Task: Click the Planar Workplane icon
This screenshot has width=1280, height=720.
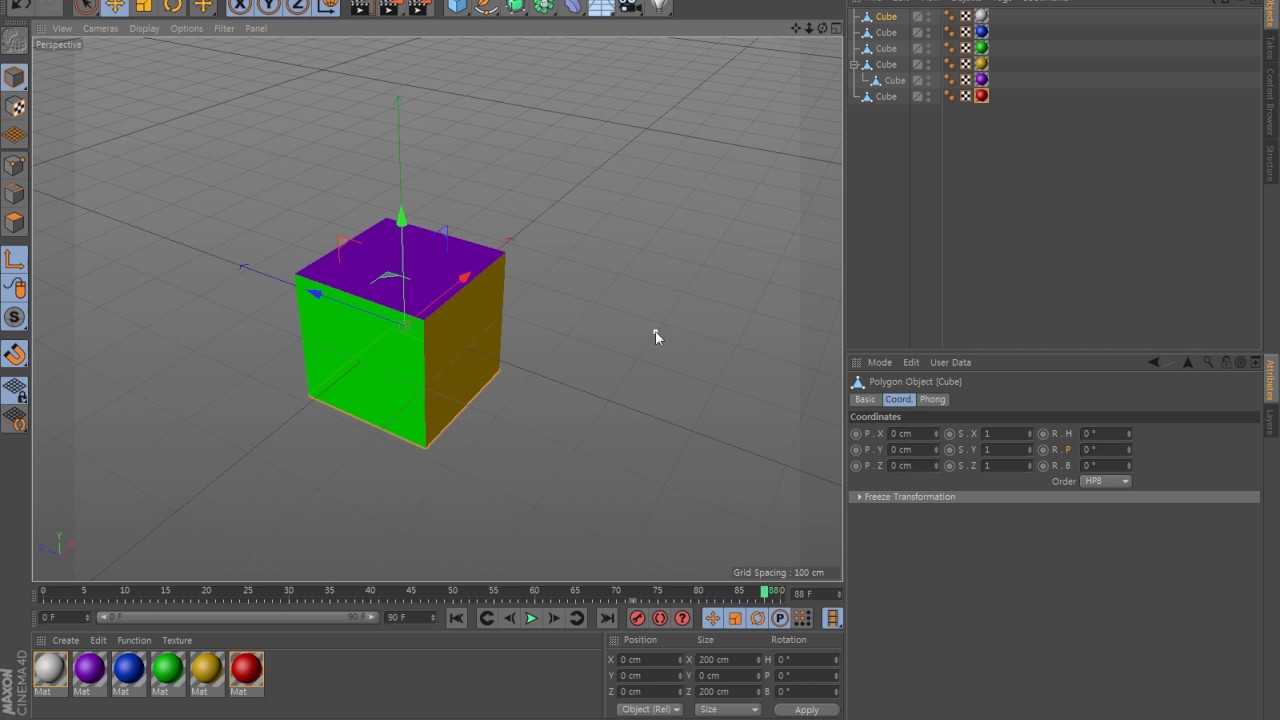Action: (x=14, y=419)
